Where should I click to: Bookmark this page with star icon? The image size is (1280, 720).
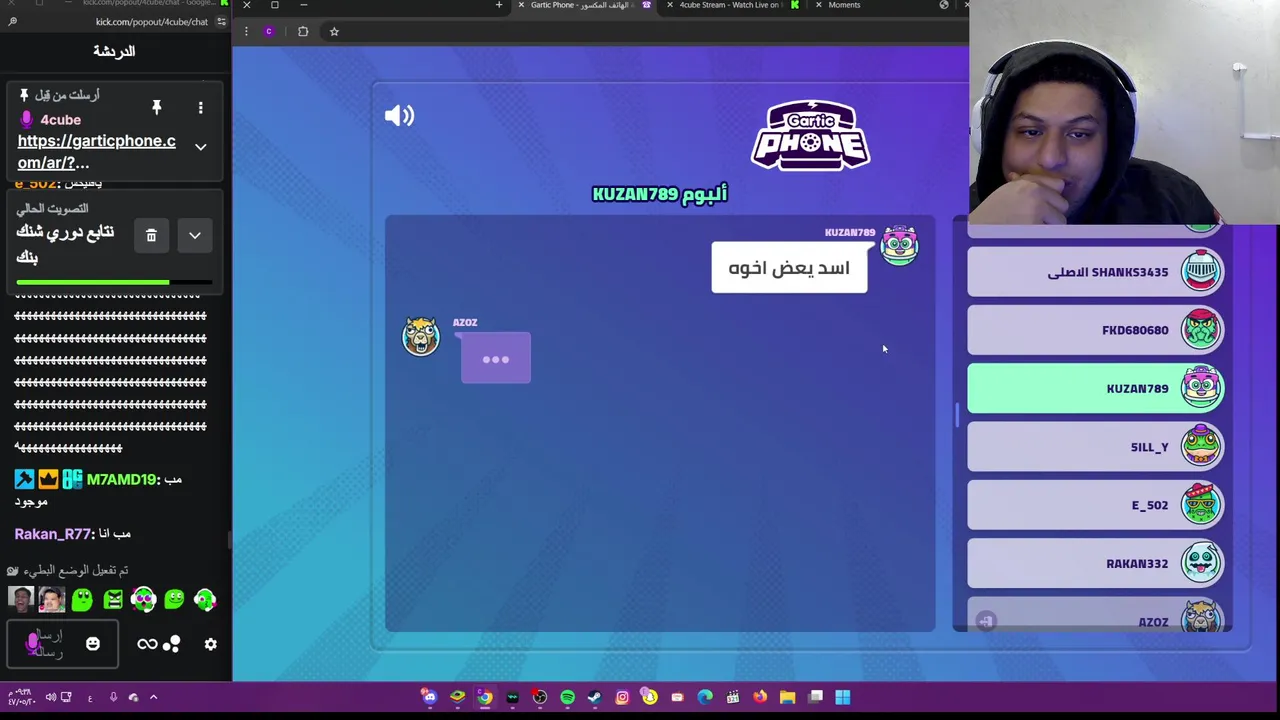(x=334, y=31)
